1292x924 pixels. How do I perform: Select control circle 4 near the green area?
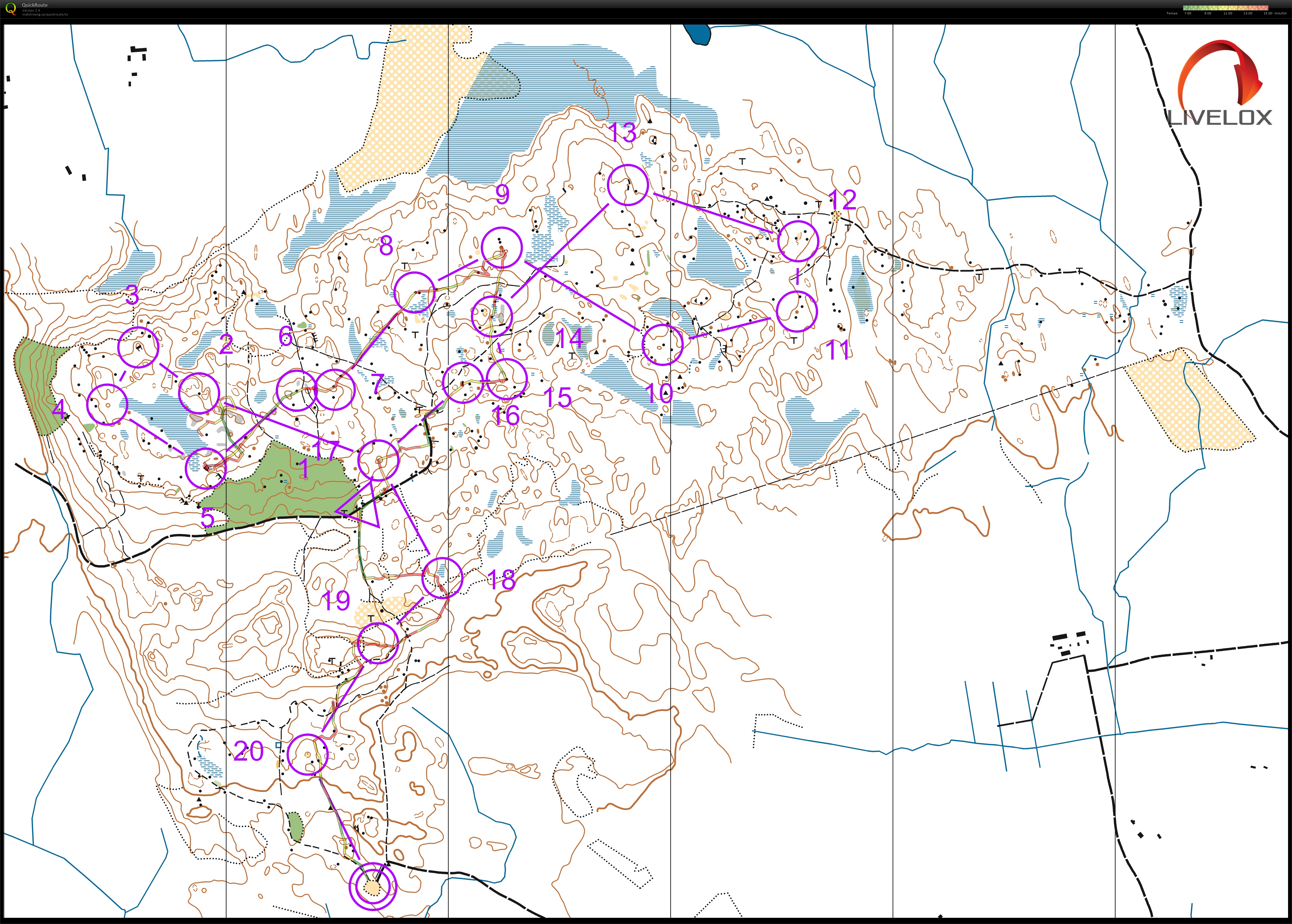click(108, 404)
